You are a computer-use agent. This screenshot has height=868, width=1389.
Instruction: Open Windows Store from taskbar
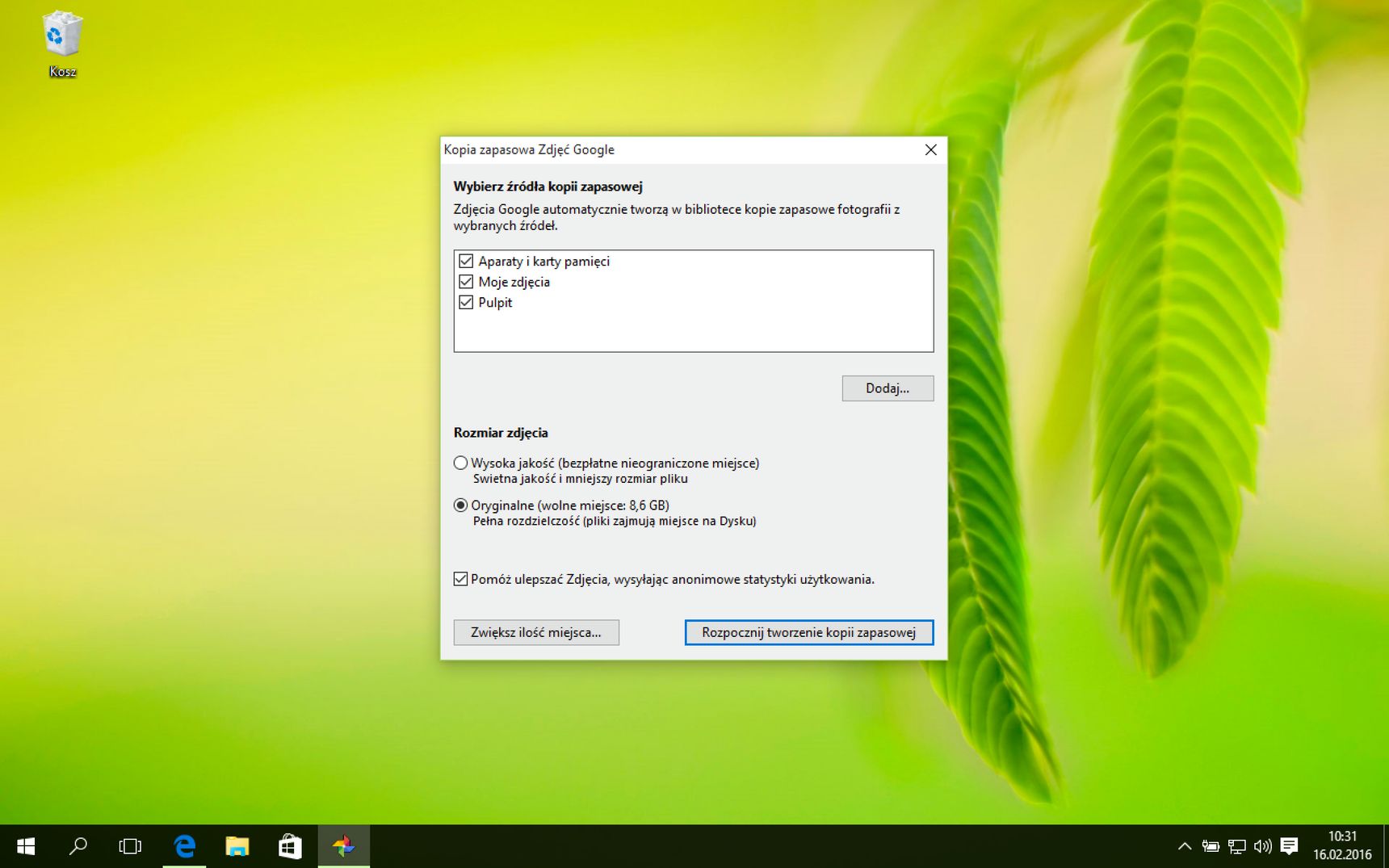click(289, 846)
